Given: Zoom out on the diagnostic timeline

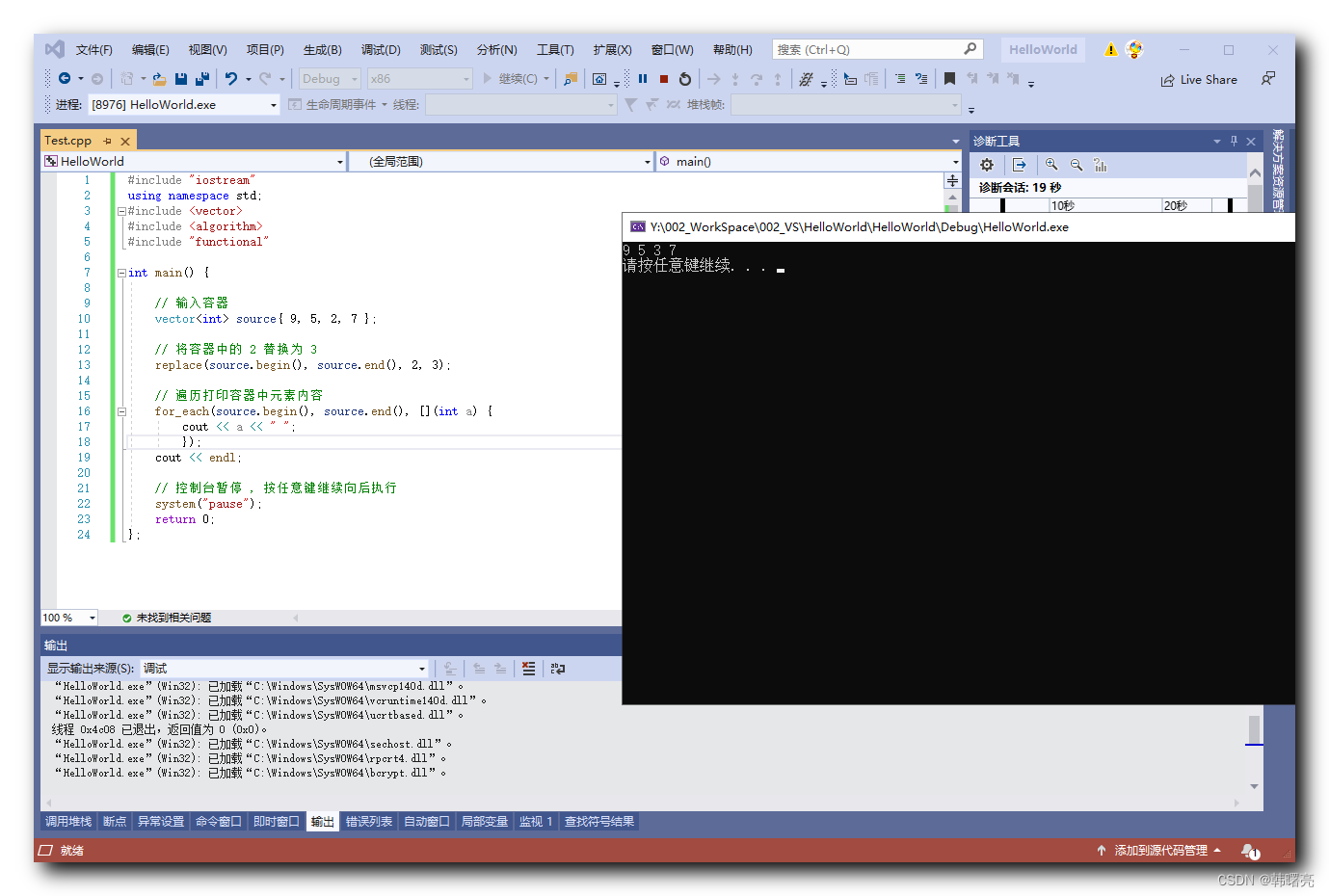Looking at the screenshot, I should tap(1076, 165).
